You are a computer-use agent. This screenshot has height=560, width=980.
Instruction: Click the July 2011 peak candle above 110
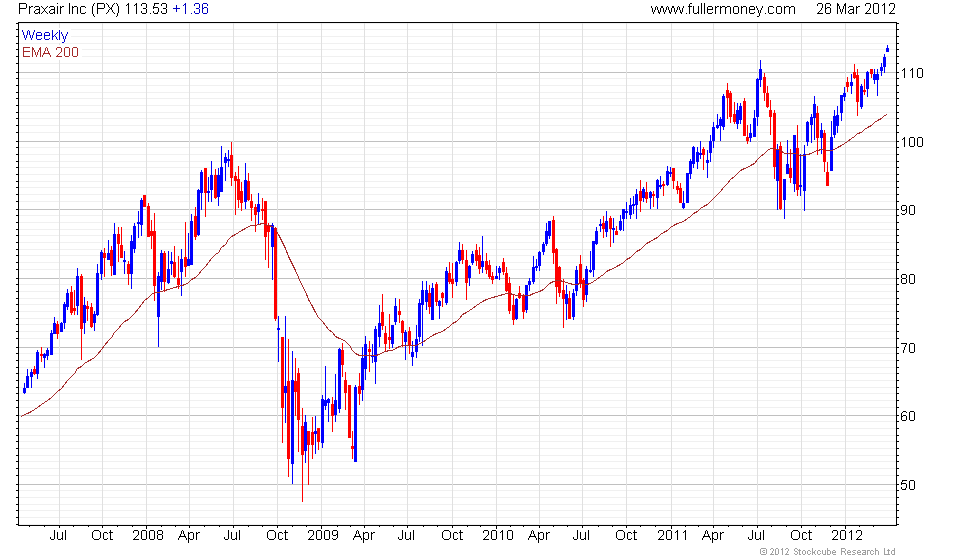(761, 75)
